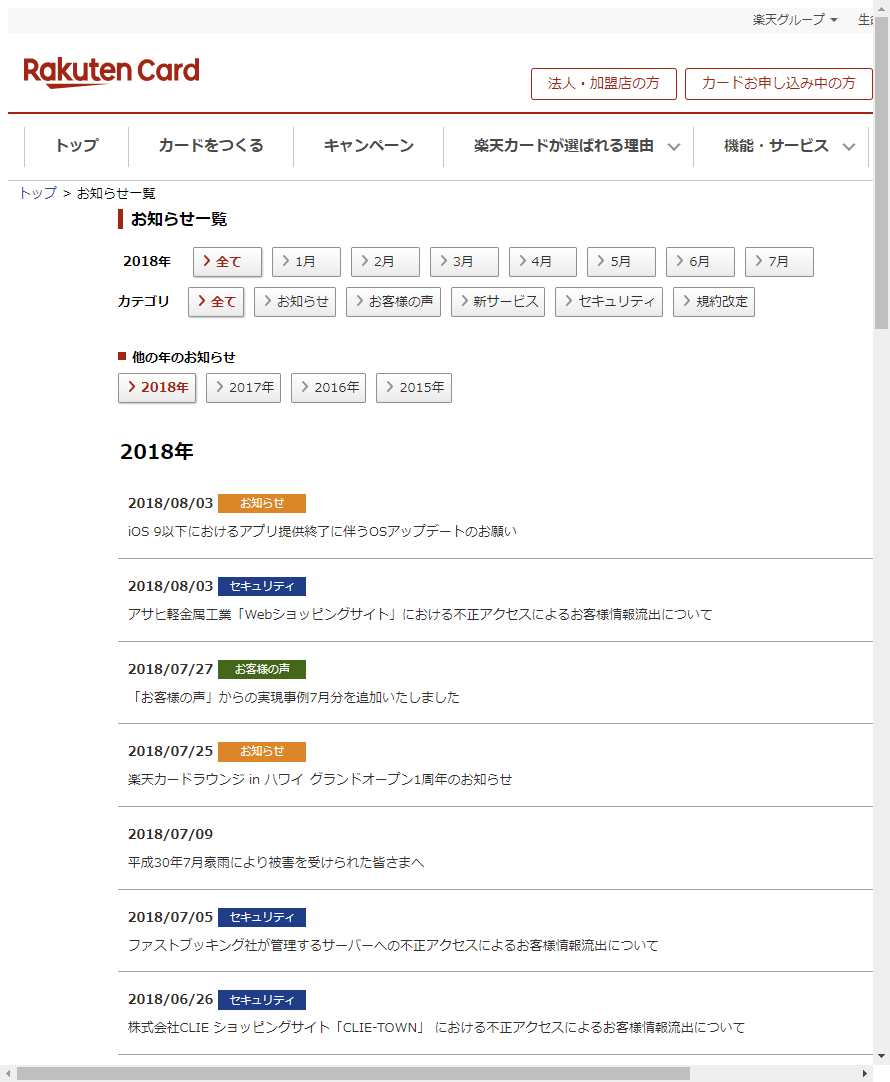This screenshot has height=1082, width=890.
Task: Filter announcements by 3月
Action: 463,262
